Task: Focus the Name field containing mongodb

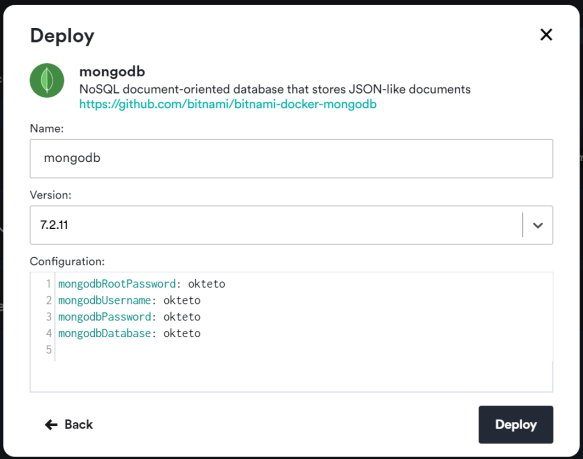Action: coord(291,158)
